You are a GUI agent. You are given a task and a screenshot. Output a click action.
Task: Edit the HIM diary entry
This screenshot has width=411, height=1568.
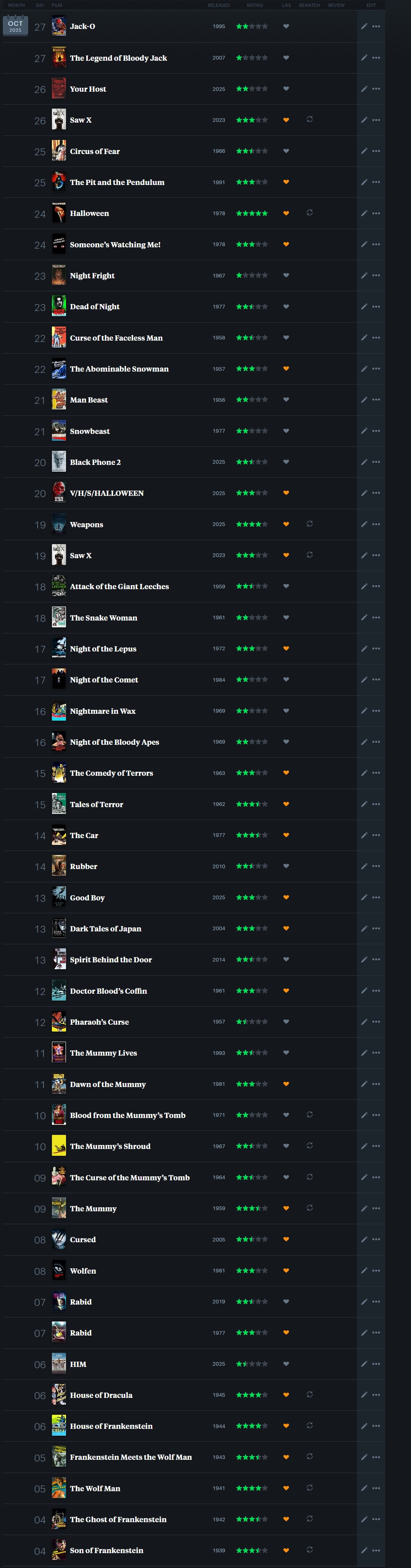point(364,1364)
